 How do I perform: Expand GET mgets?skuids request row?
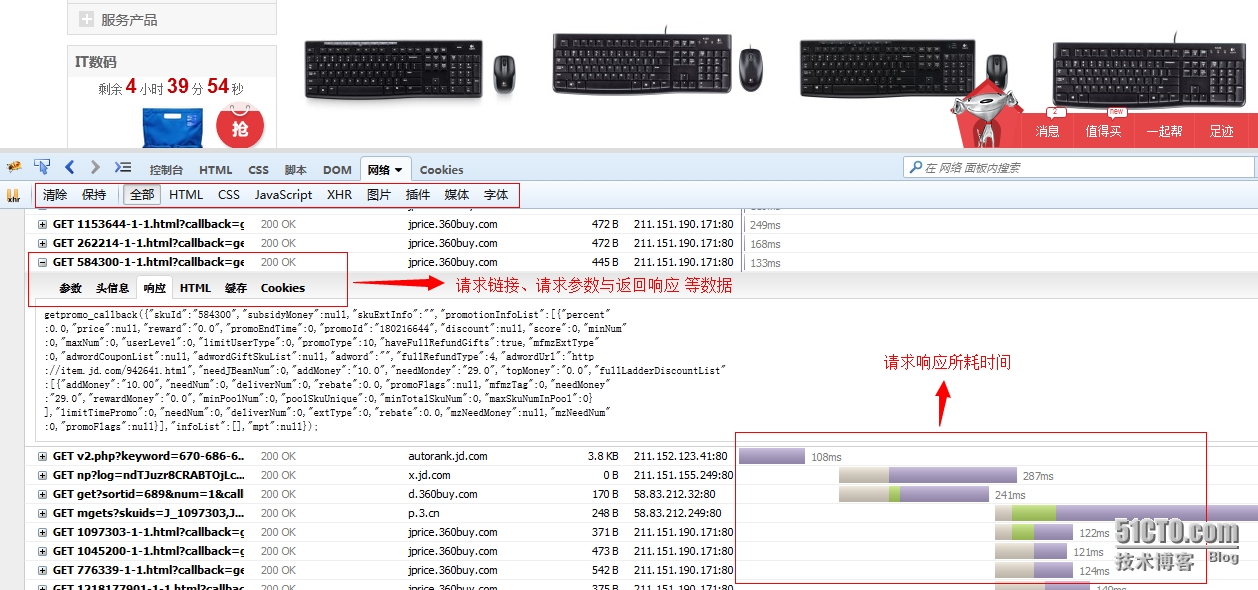click(x=42, y=513)
